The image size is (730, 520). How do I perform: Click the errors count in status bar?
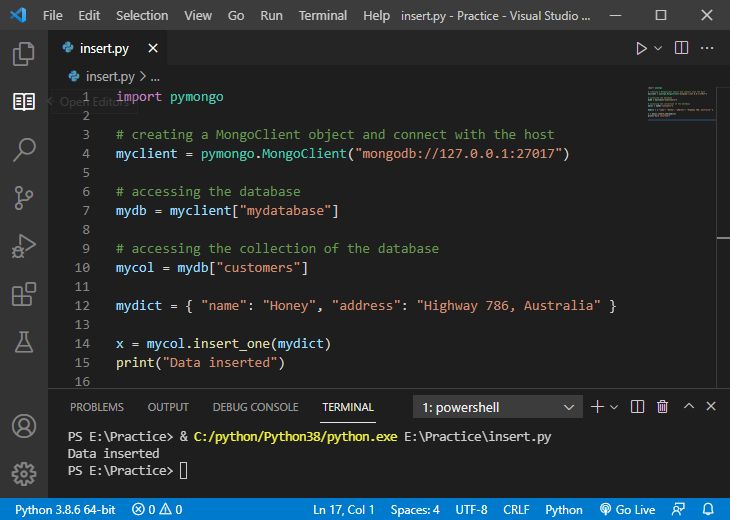click(143, 509)
